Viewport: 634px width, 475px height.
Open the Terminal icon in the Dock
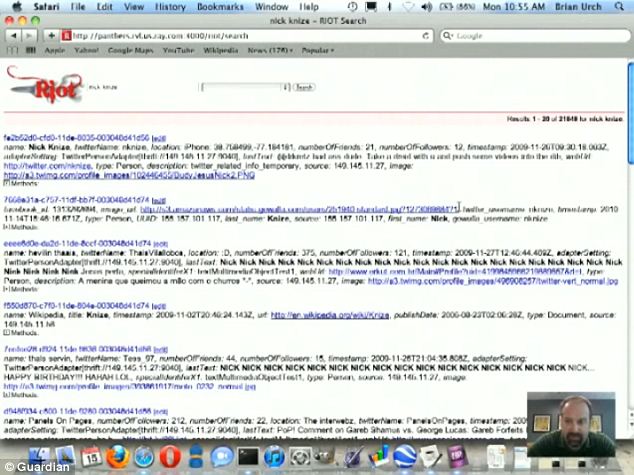point(248,457)
